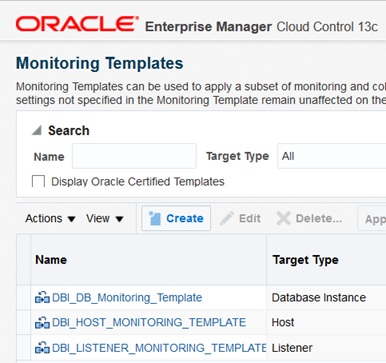Viewport: 386px width, 363px height.
Task: Click Enterprise Manager Cloud Control 13c title
Action: (x=261, y=27)
